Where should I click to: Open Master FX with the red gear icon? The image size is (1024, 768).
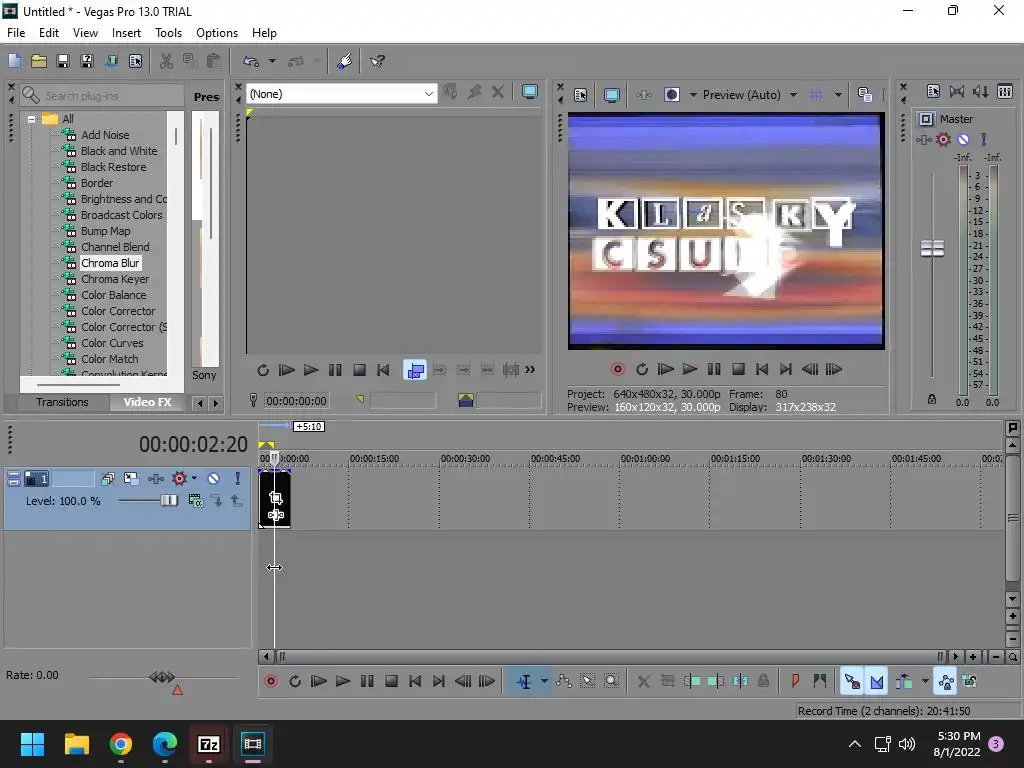[943, 139]
